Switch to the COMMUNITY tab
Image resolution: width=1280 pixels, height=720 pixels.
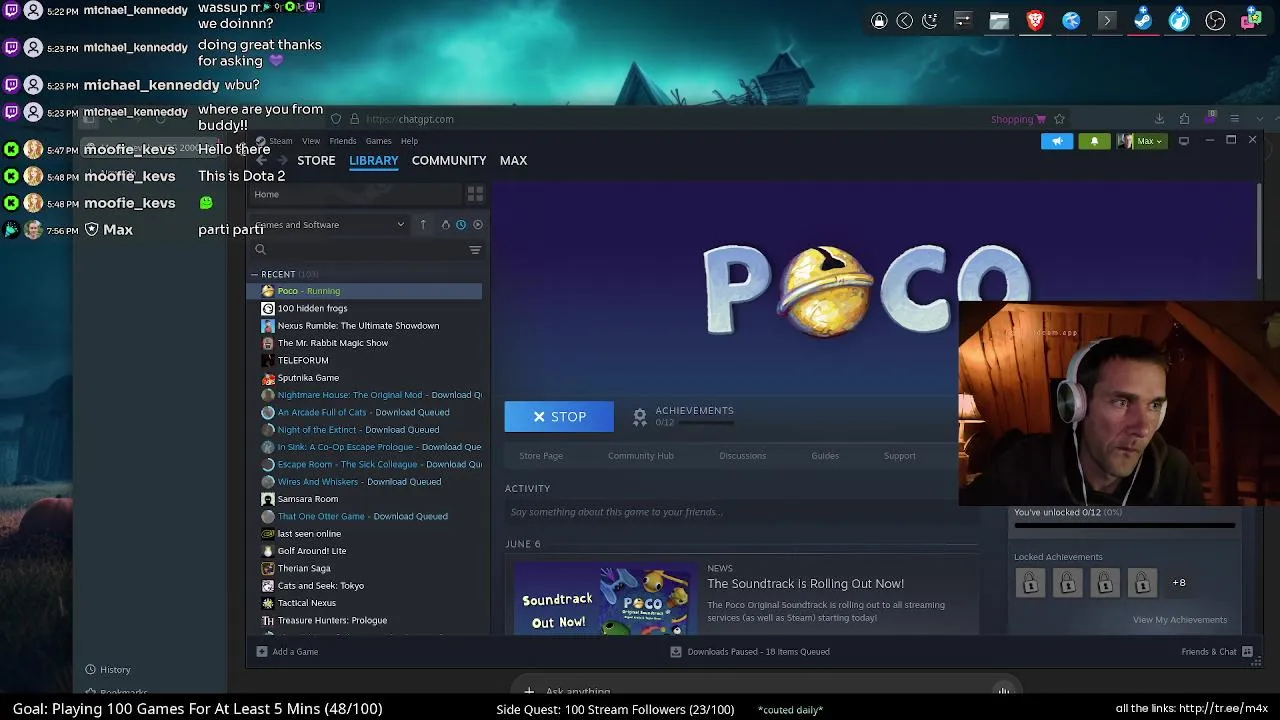449,160
